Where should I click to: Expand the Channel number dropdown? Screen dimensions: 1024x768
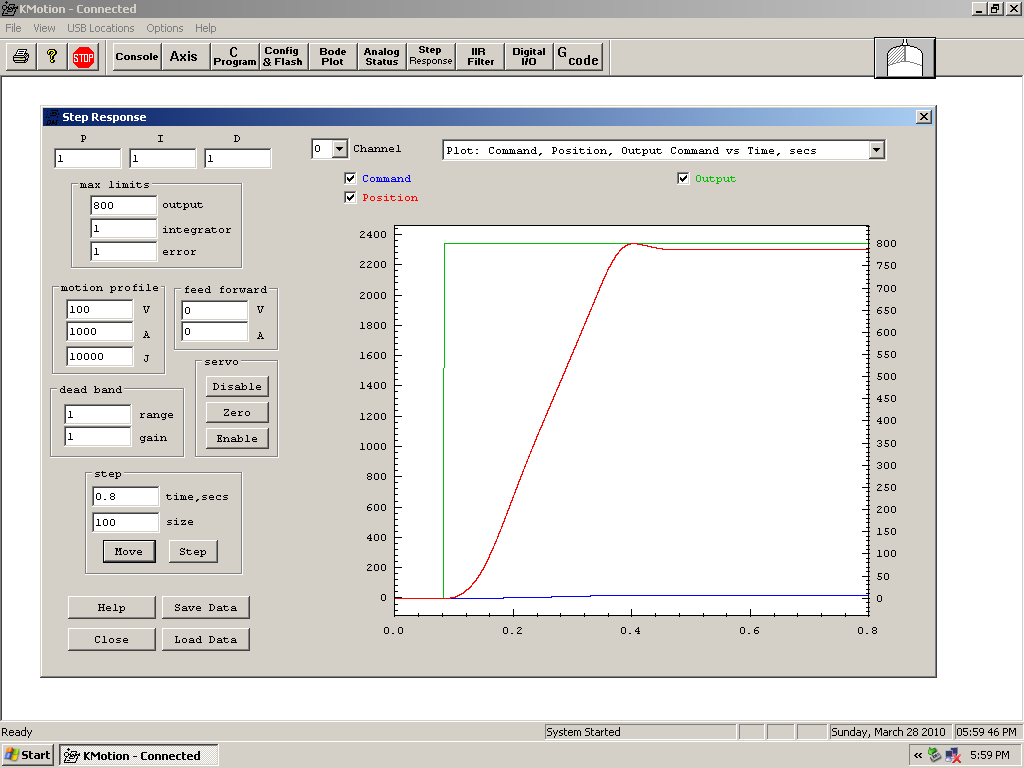339,149
